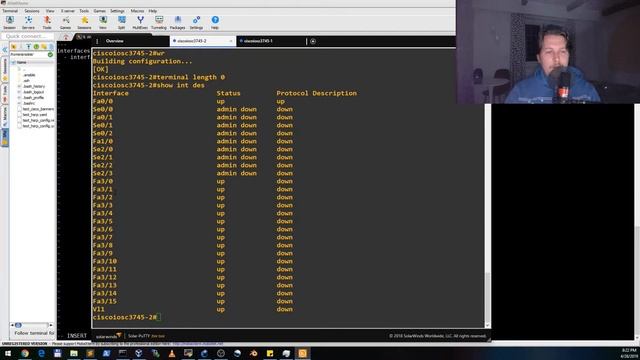Click the SFTP new file icon

point(51,47)
